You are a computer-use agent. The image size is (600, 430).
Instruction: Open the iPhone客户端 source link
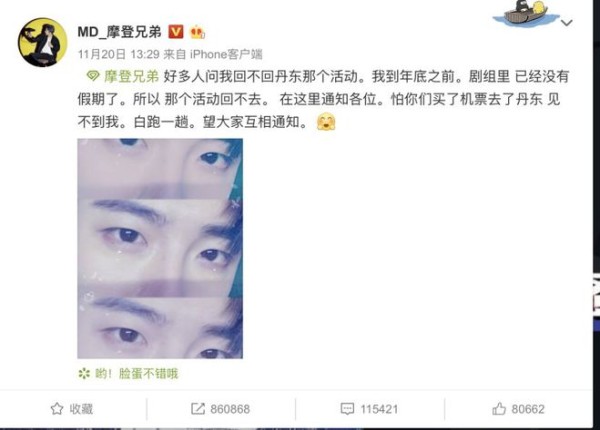(x=226, y=54)
